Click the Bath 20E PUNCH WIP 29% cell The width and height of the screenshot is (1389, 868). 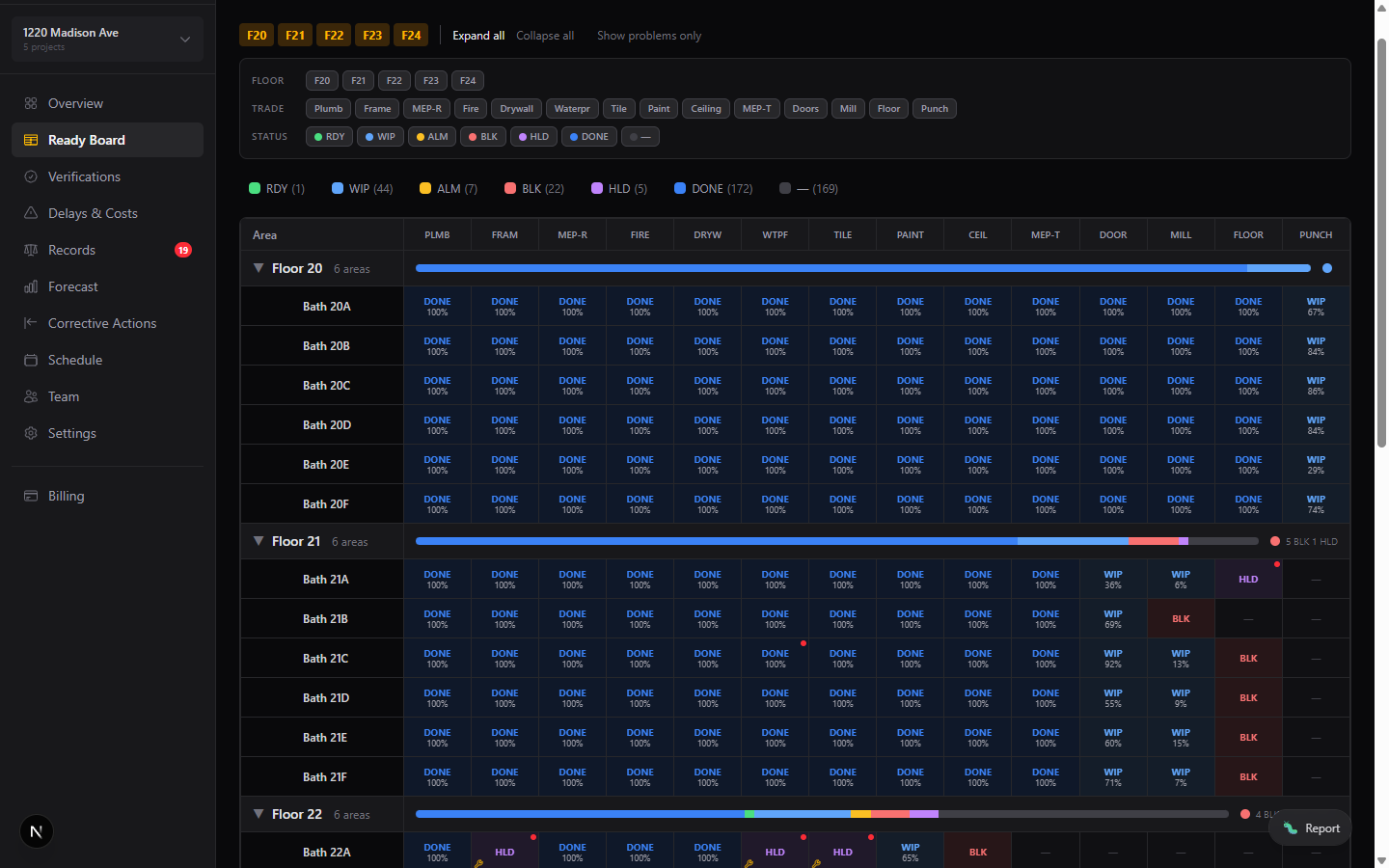(1316, 465)
